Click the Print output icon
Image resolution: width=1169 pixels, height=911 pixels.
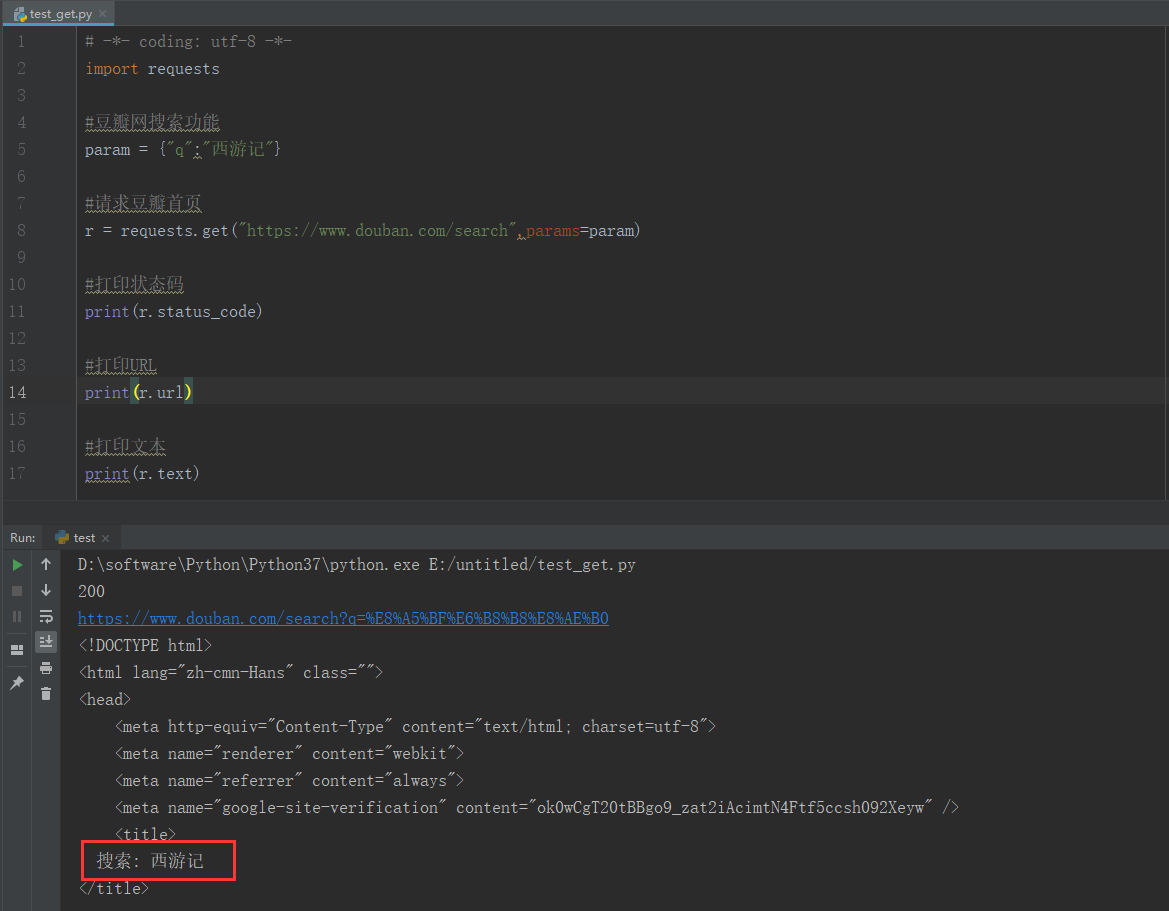point(46,668)
